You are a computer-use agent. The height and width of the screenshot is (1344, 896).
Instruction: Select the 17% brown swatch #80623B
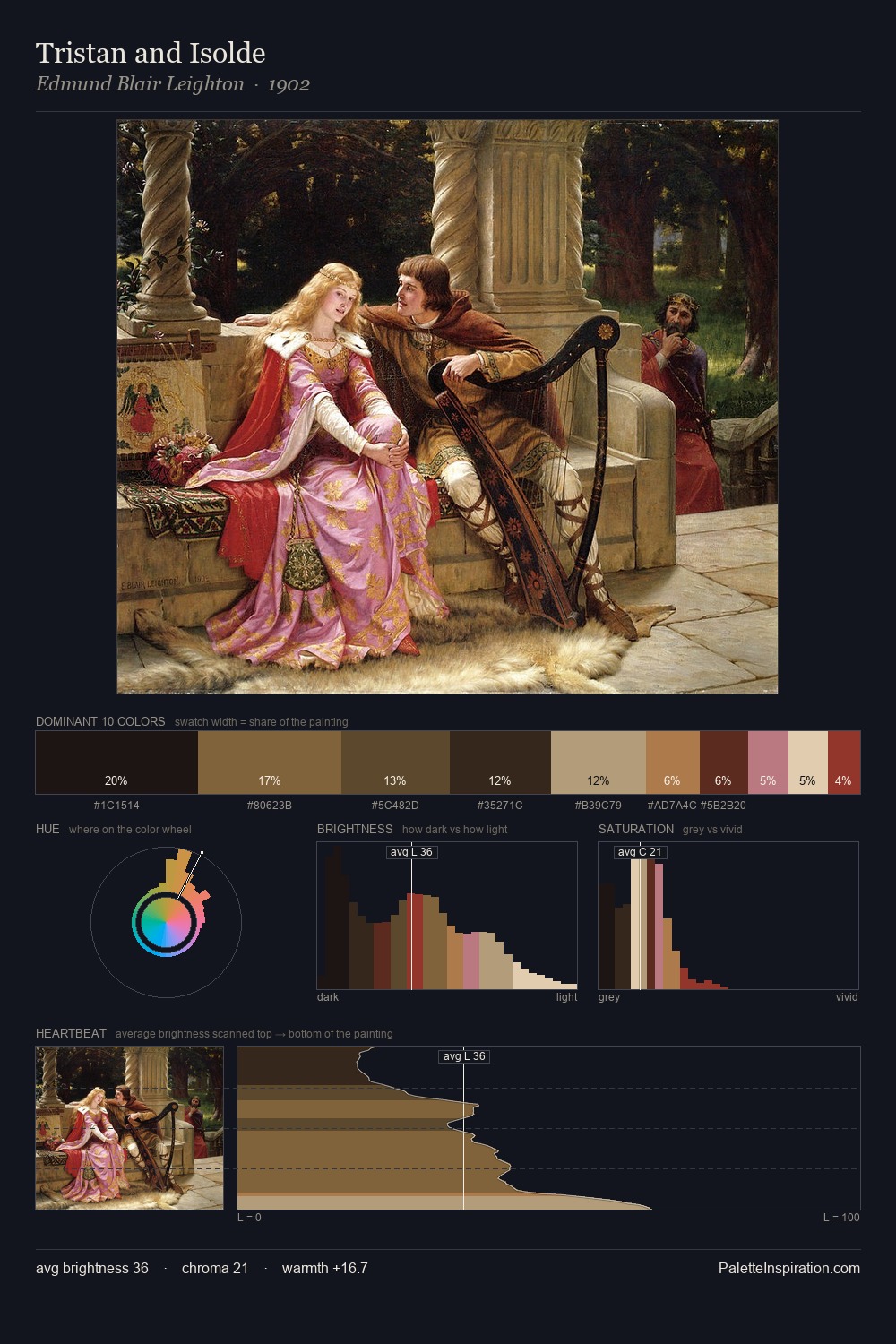tap(270, 762)
